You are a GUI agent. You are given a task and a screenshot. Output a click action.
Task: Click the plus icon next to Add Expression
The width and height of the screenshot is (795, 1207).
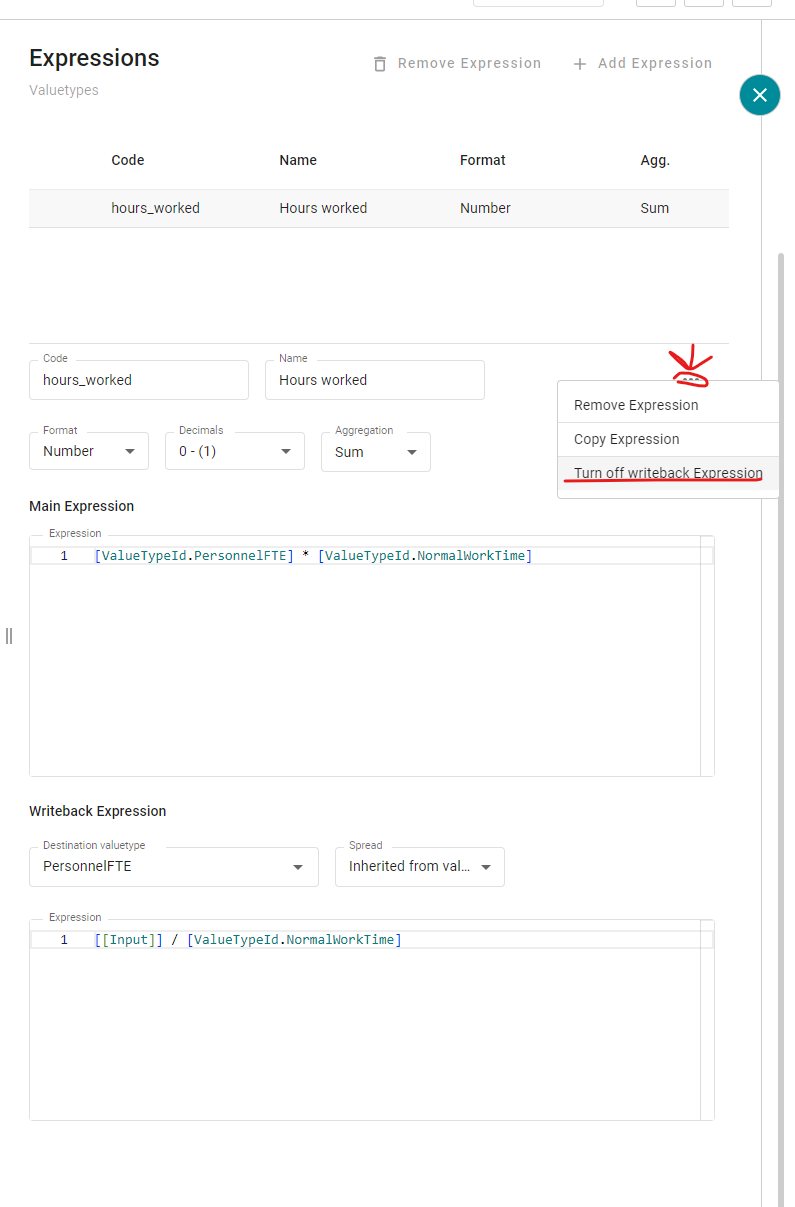click(x=580, y=64)
